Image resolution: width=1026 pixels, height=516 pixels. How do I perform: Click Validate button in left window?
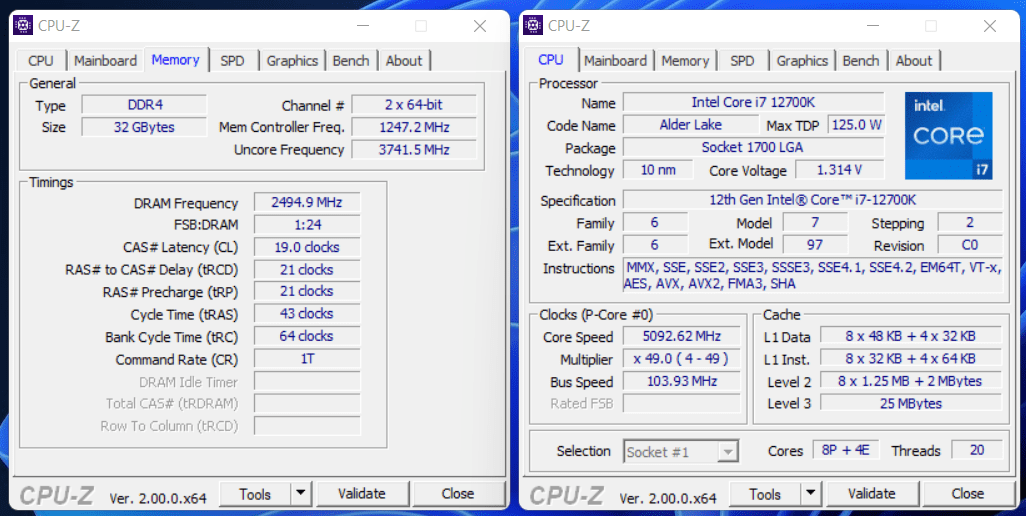pyautogui.click(x=362, y=494)
